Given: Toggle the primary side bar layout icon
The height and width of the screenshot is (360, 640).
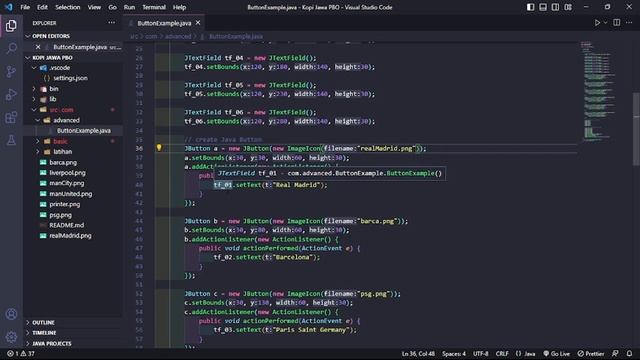Looking at the screenshot, I should click(x=530, y=7).
